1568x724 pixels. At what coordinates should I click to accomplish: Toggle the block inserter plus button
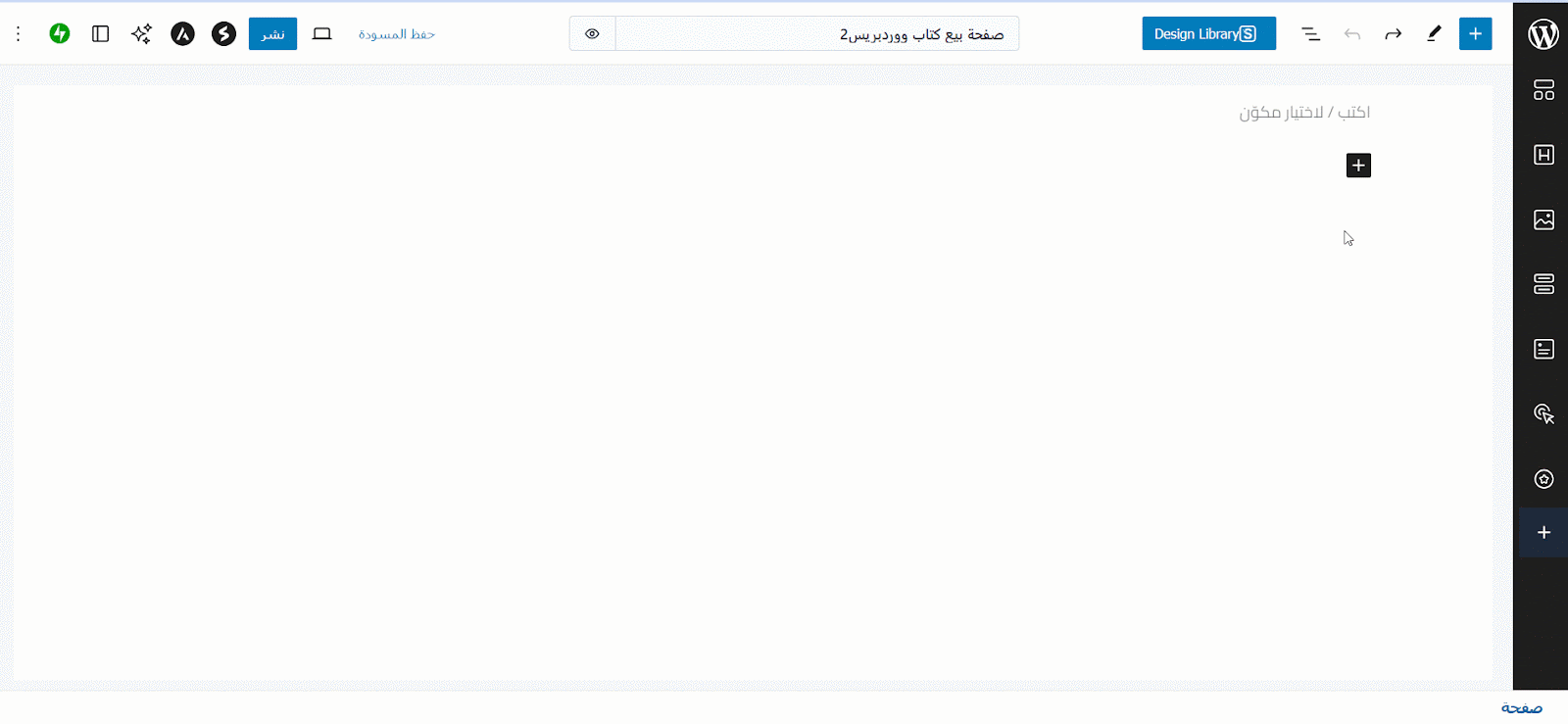click(1475, 33)
